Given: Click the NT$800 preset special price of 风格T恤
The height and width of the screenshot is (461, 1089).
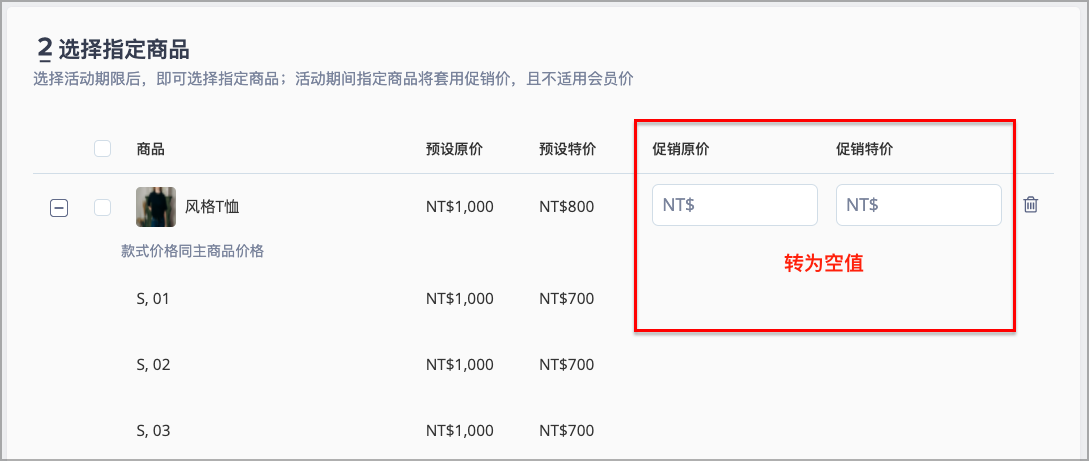Looking at the screenshot, I should pyautogui.click(x=566, y=207).
